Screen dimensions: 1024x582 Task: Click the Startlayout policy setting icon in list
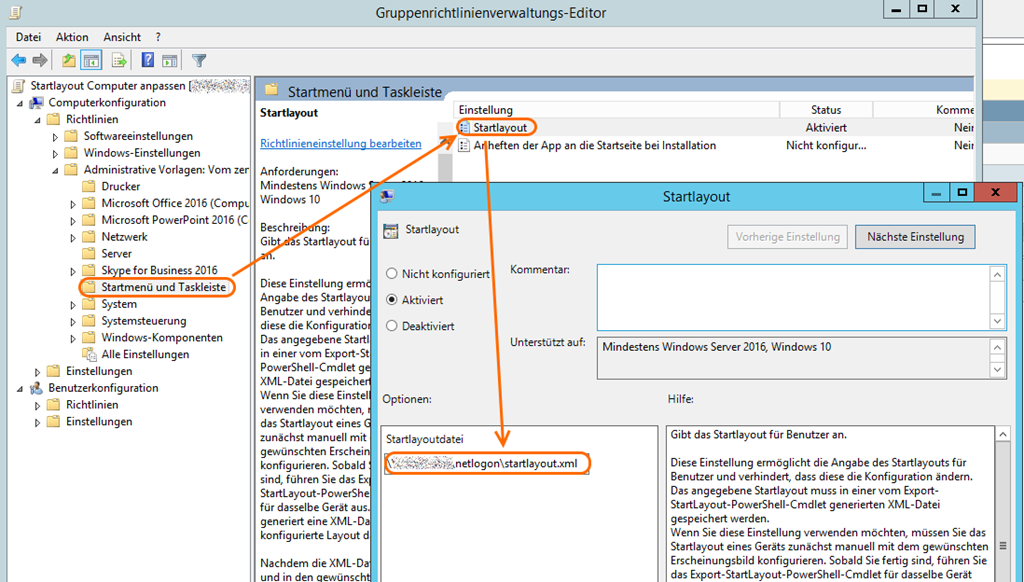pos(465,128)
